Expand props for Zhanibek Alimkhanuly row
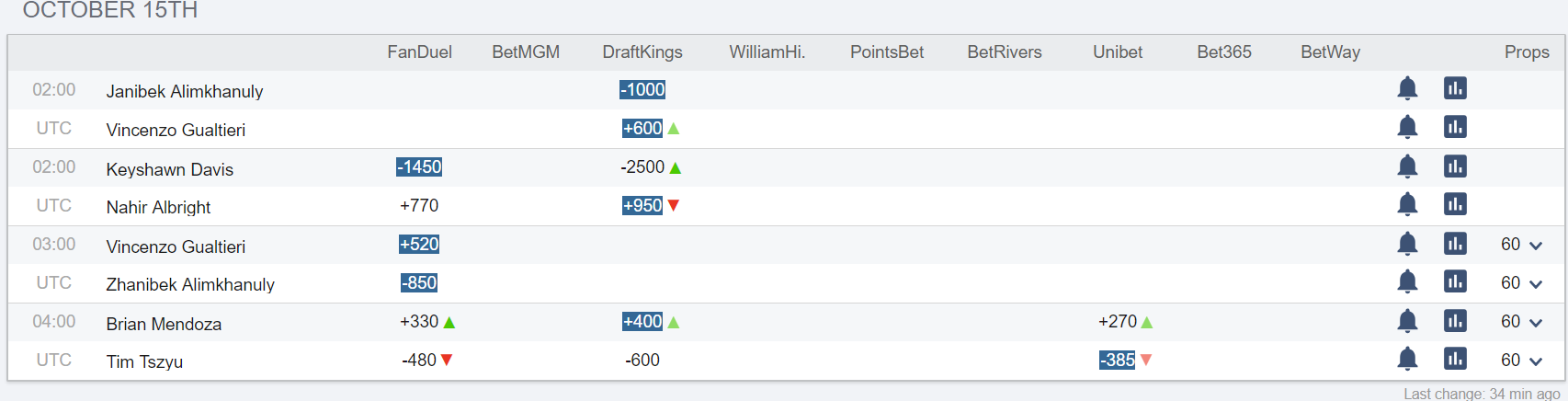This screenshot has height=401, width=1568. click(x=1522, y=283)
